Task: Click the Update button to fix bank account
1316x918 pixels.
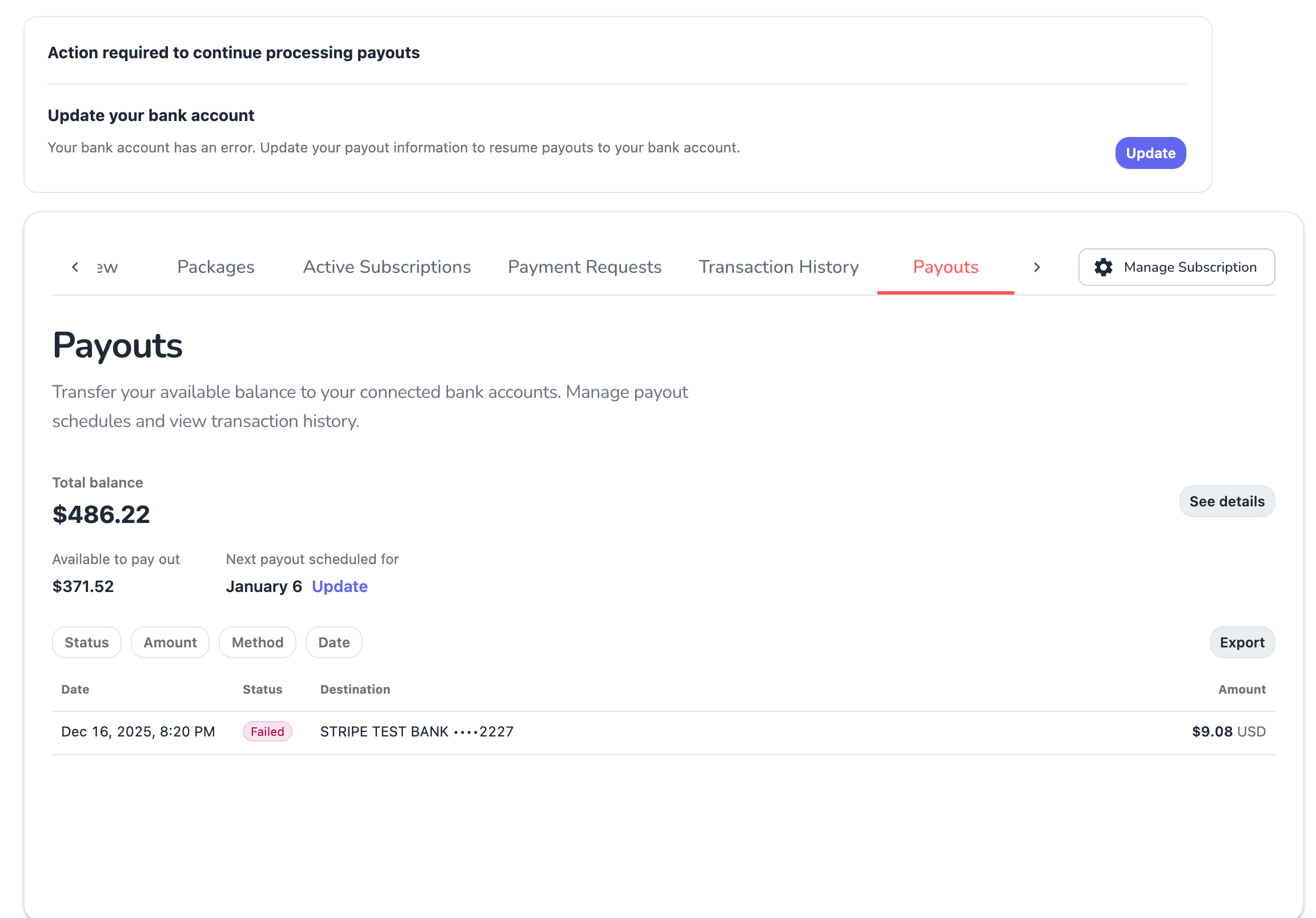Action: (1150, 153)
